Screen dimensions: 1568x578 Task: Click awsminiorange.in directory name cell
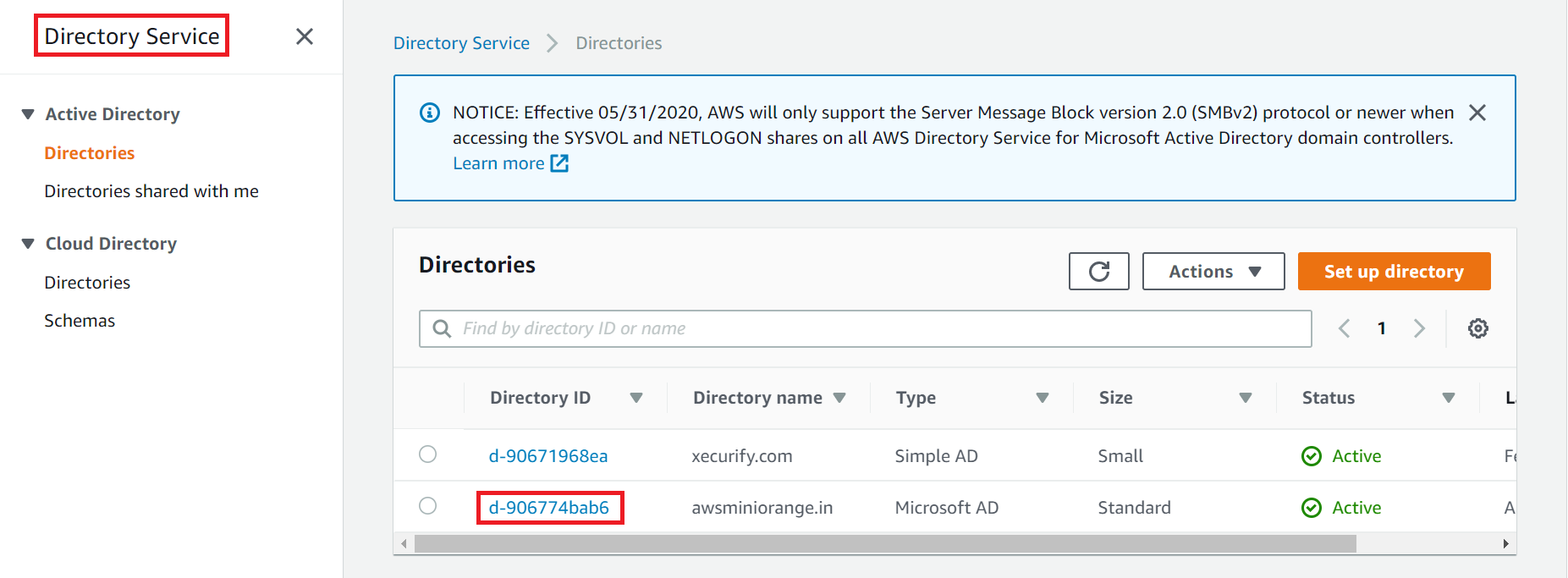click(x=762, y=508)
